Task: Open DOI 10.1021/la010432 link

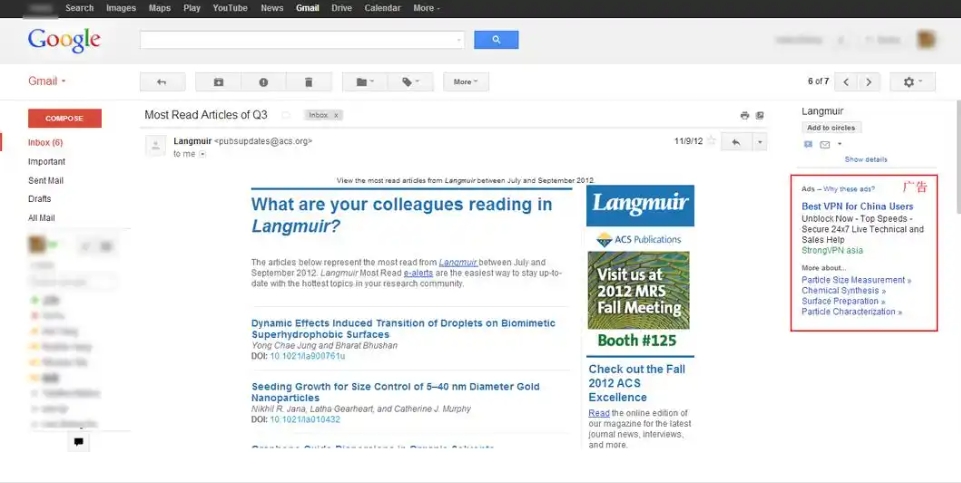Action: 305,420
